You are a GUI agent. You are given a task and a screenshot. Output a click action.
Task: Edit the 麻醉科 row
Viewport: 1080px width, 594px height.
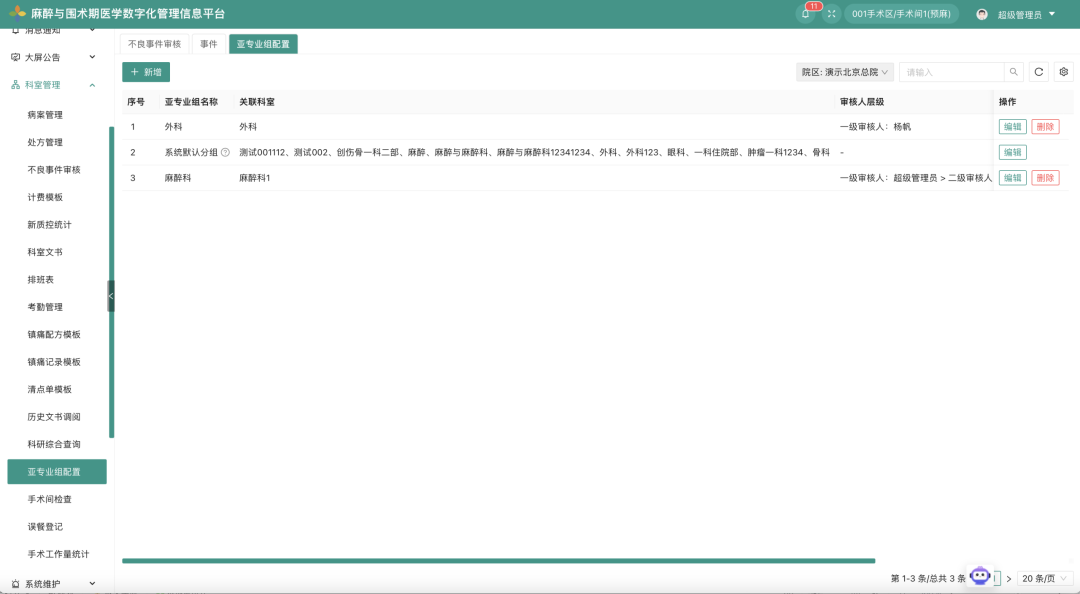pos(1012,178)
